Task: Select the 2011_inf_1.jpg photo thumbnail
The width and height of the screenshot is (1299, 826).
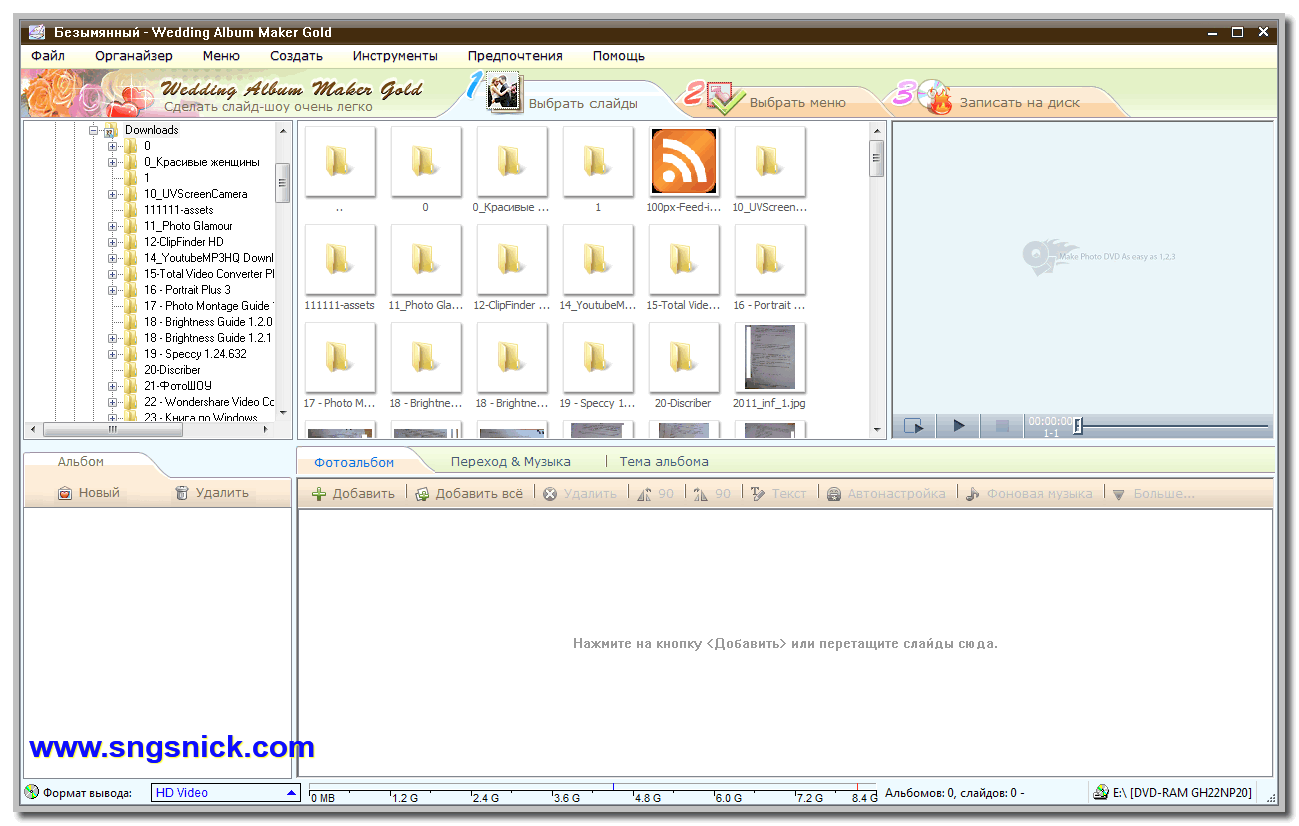Action: pyautogui.click(x=770, y=357)
